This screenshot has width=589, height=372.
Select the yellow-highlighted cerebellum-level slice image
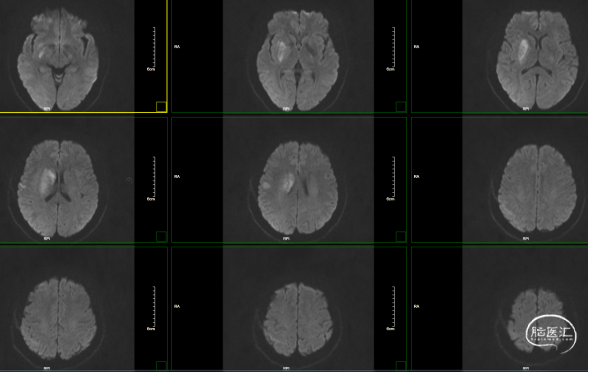point(58,58)
